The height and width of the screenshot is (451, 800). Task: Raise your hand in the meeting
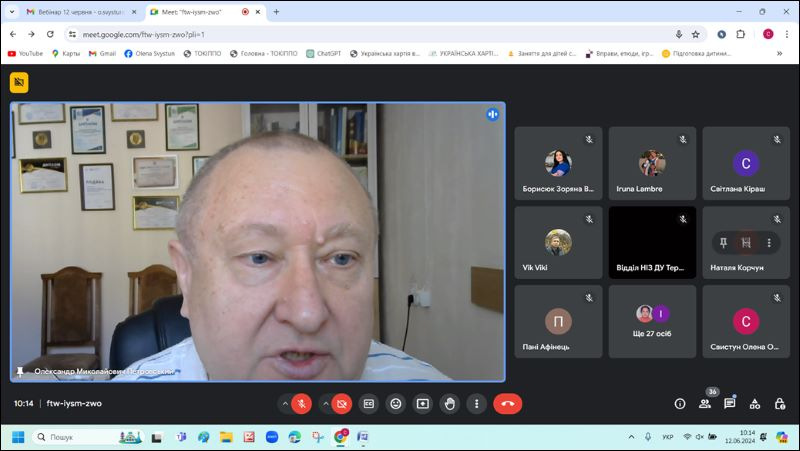pos(449,404)
